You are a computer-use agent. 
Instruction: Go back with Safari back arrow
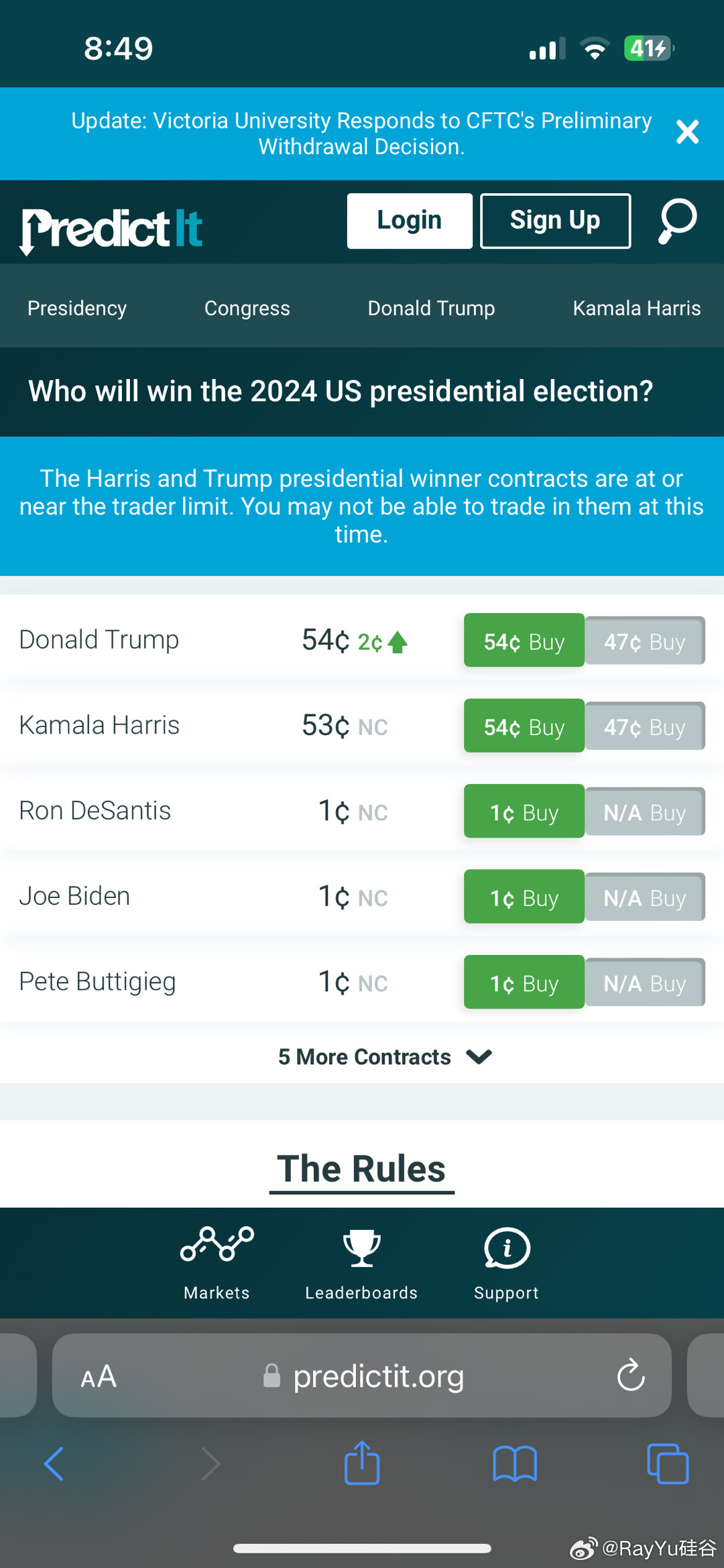(x=54, y=1463)
